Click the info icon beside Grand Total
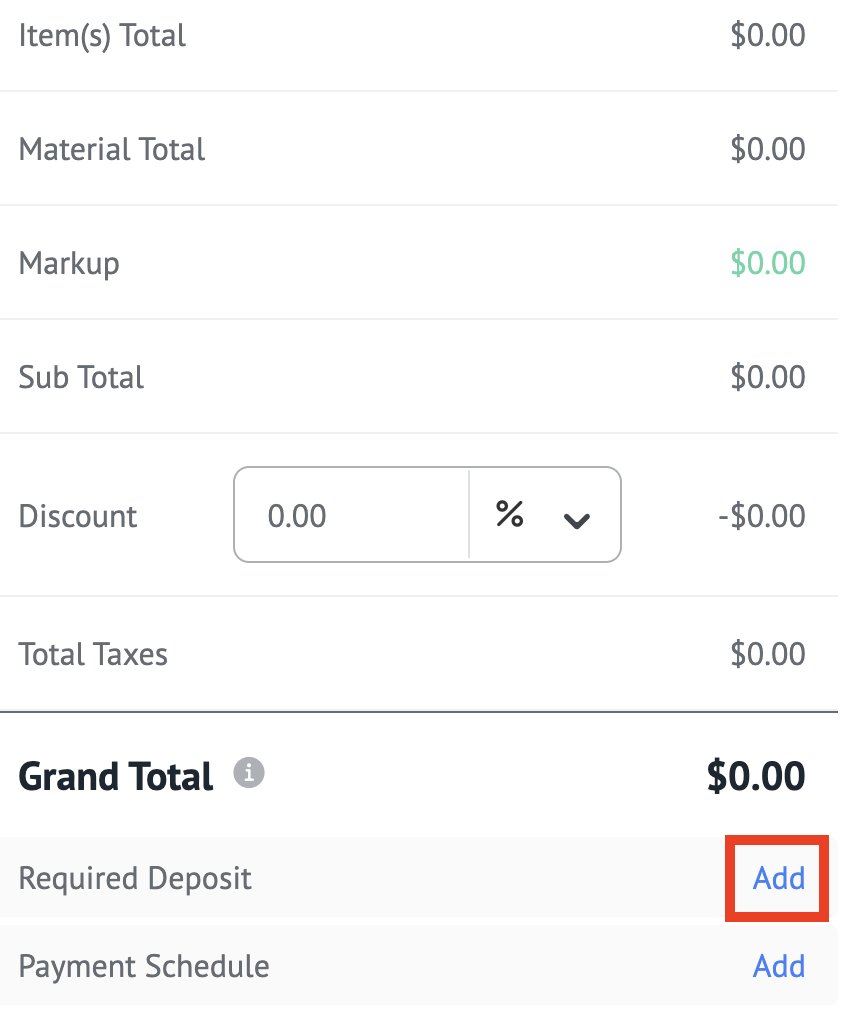844x1010 pixels. click(250, 773)
